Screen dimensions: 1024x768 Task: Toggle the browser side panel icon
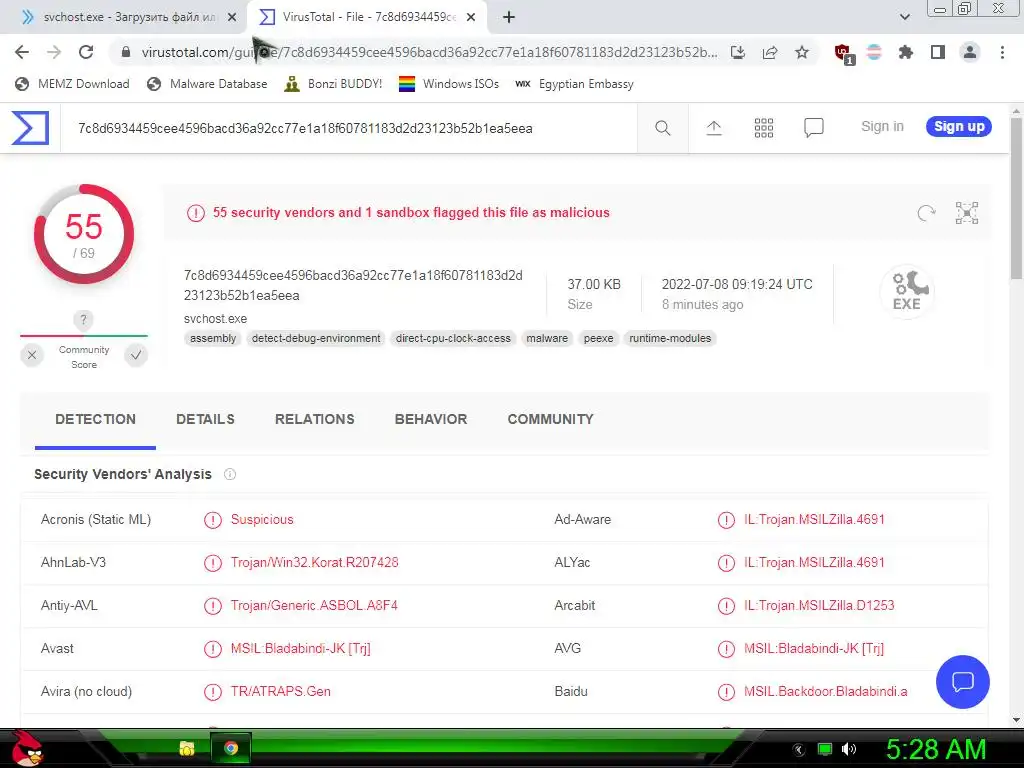(x=938, y=52)
